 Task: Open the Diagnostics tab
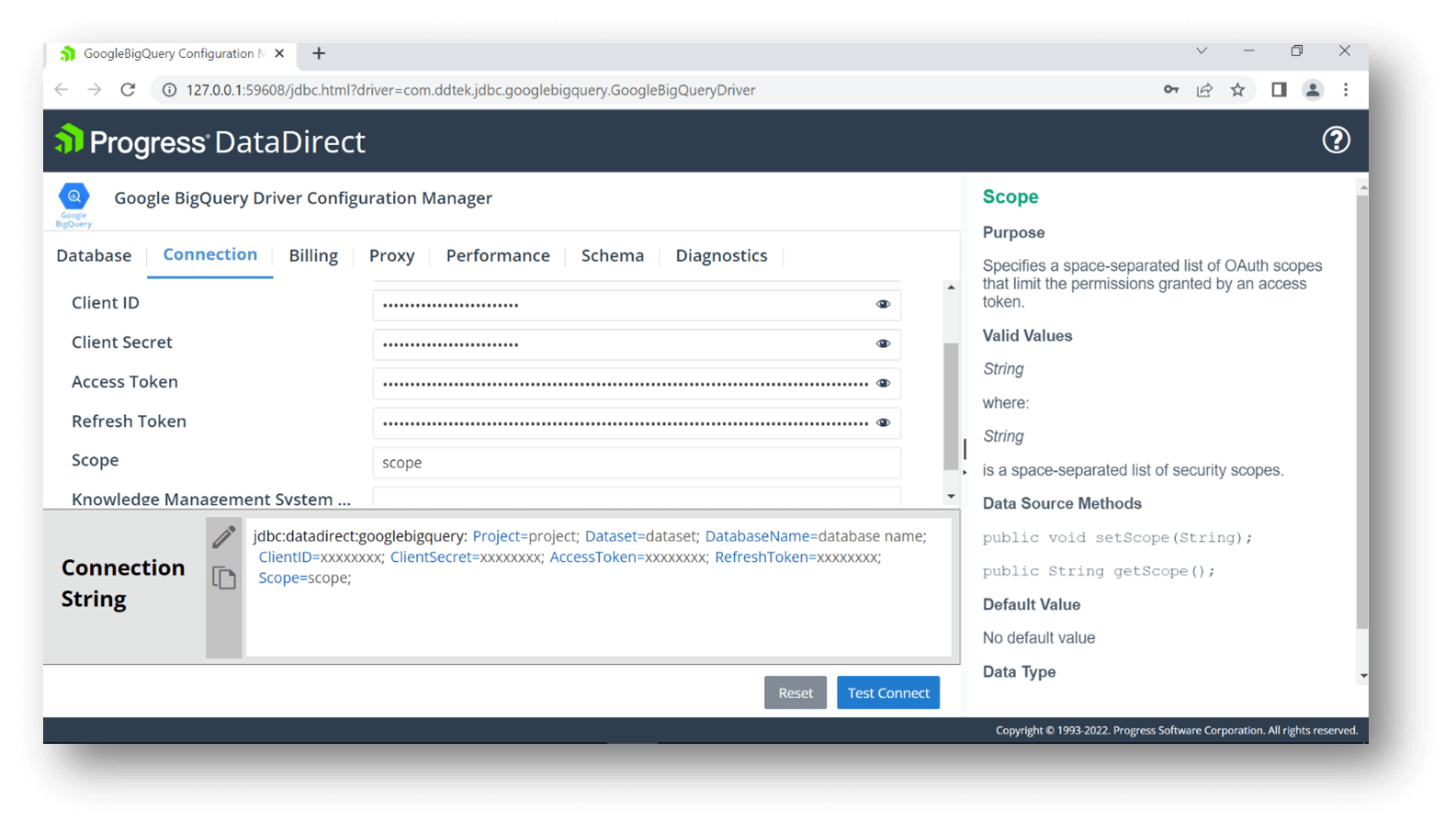click(721, 256)
